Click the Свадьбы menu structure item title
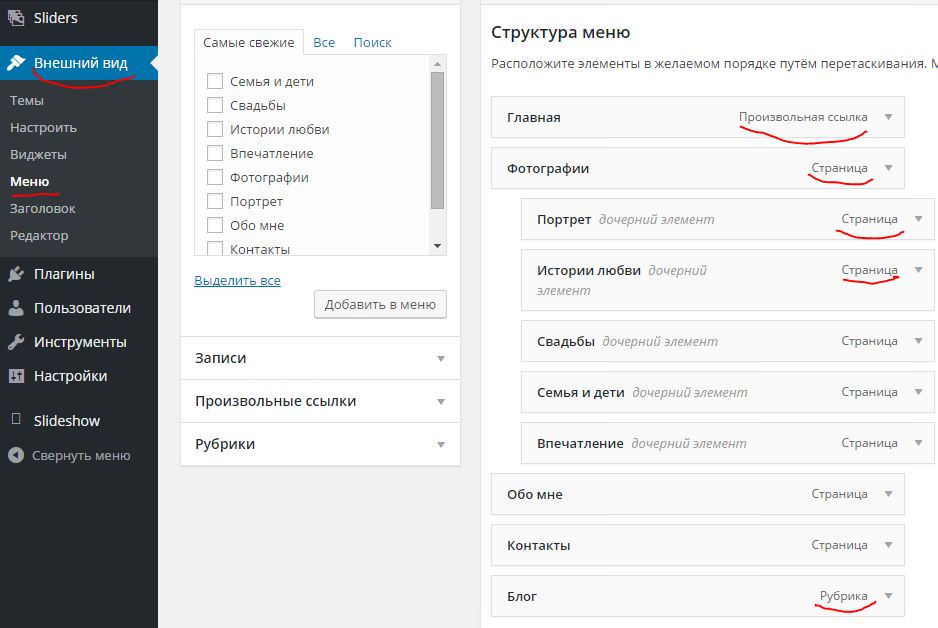Viewport: 938px width, 628px height. coord(565,342)
